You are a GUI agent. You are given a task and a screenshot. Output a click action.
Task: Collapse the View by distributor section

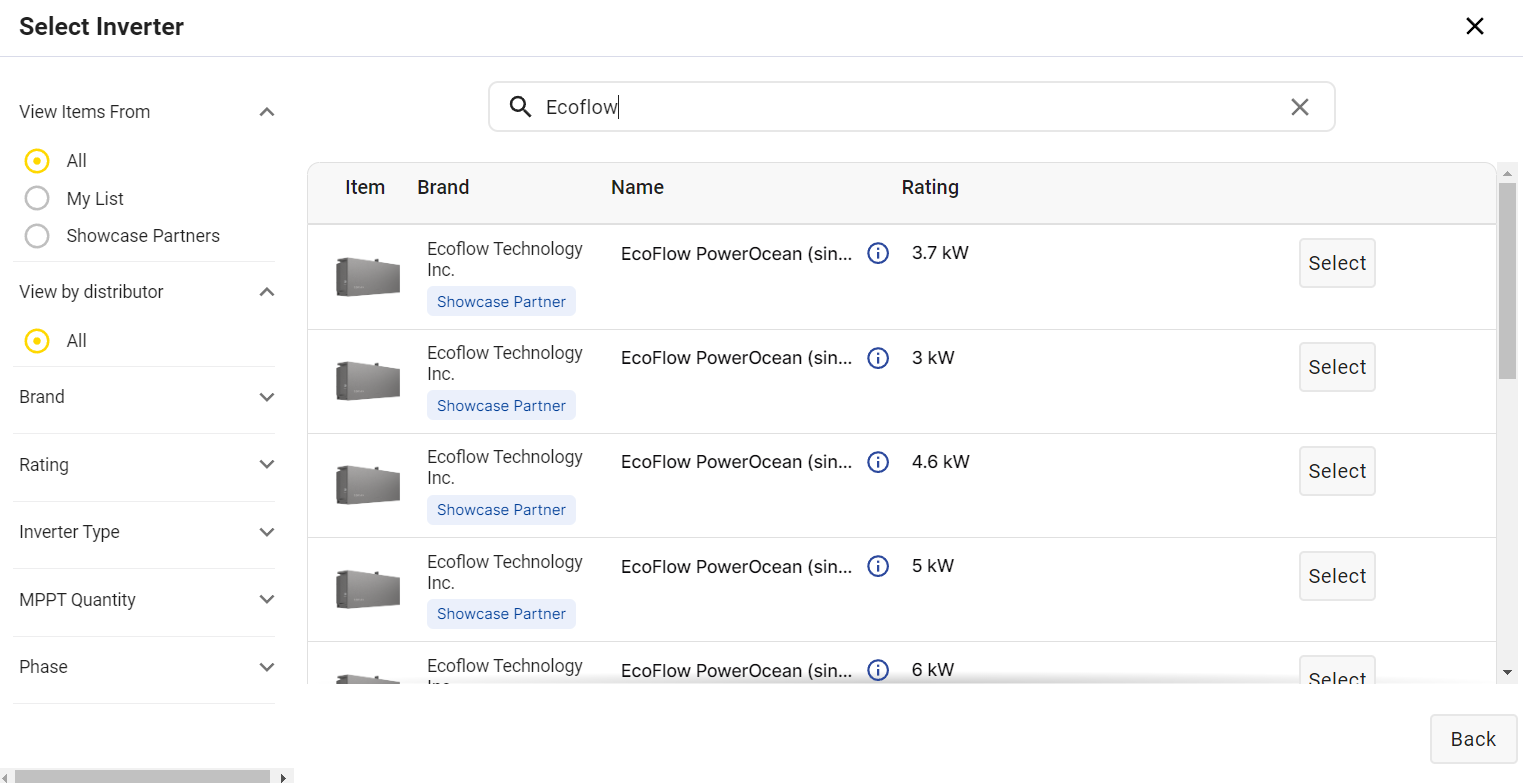[x=267, y=292]
